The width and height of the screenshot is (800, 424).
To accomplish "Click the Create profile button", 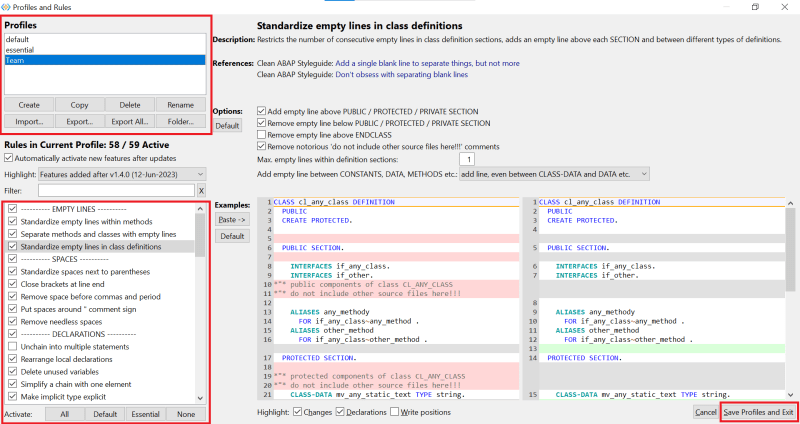I will [x=29, y=105].
